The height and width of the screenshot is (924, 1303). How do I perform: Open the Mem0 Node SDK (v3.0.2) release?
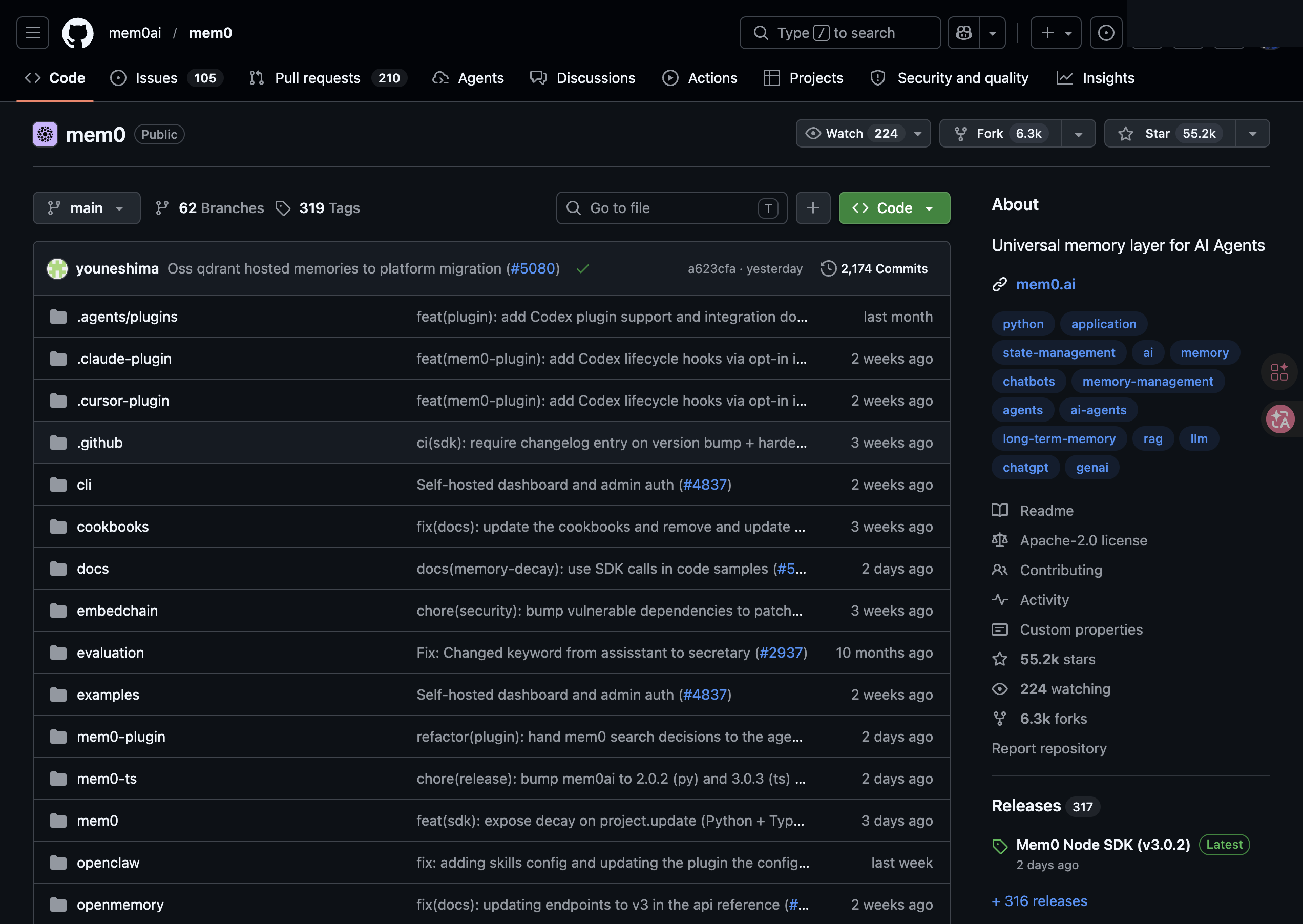coord(1103,845)
